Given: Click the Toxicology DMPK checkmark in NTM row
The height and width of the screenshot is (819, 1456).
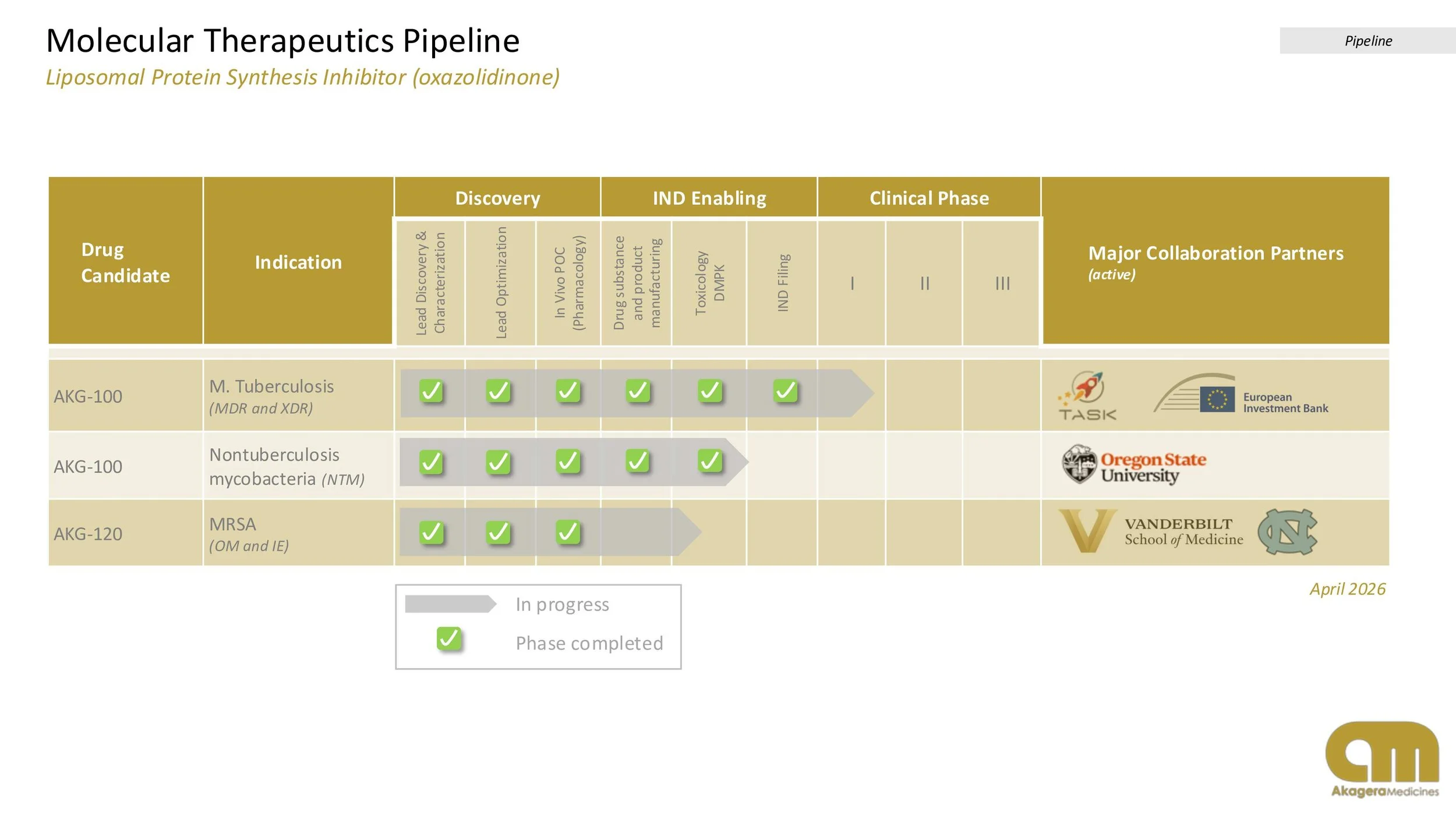Looking at the screenshot, I should [710, 461].
